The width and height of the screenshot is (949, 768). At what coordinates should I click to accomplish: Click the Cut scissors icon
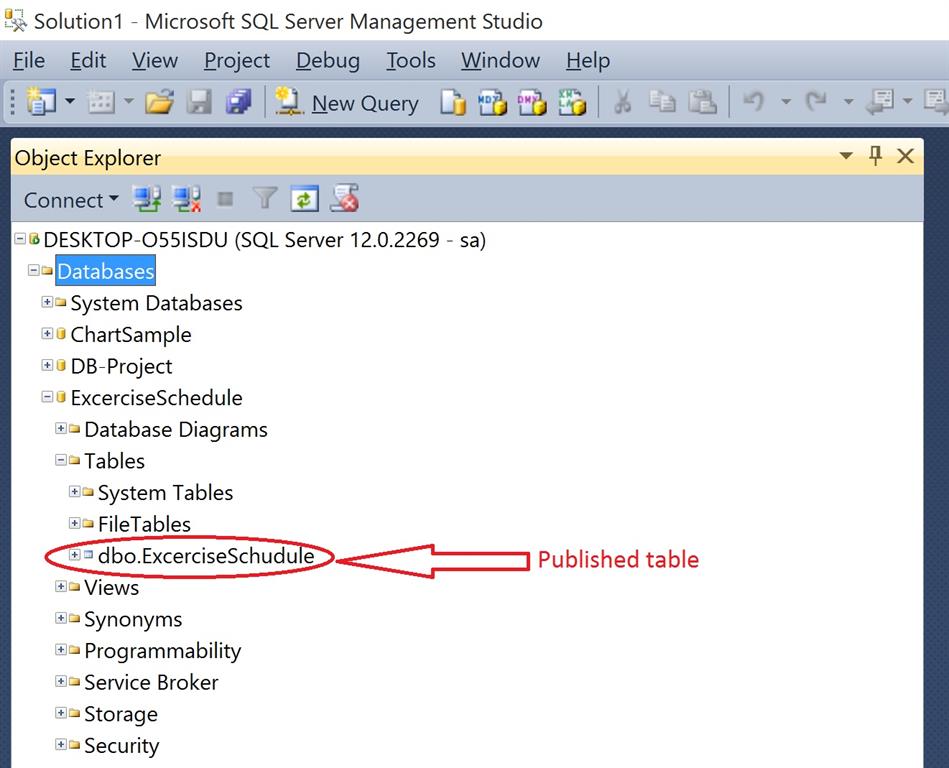[x=622, y=102]
